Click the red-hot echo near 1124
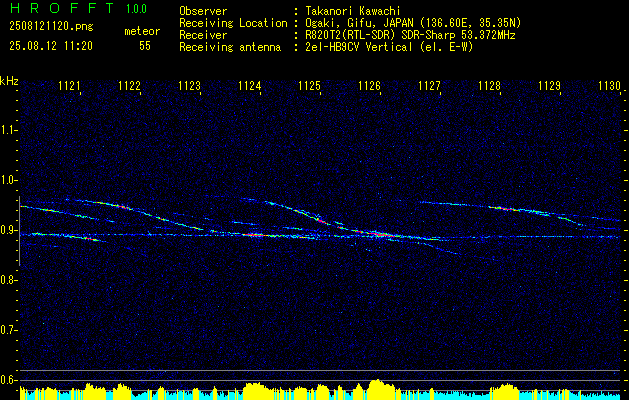Screen dimensions: 629x400 coord(255,235)
